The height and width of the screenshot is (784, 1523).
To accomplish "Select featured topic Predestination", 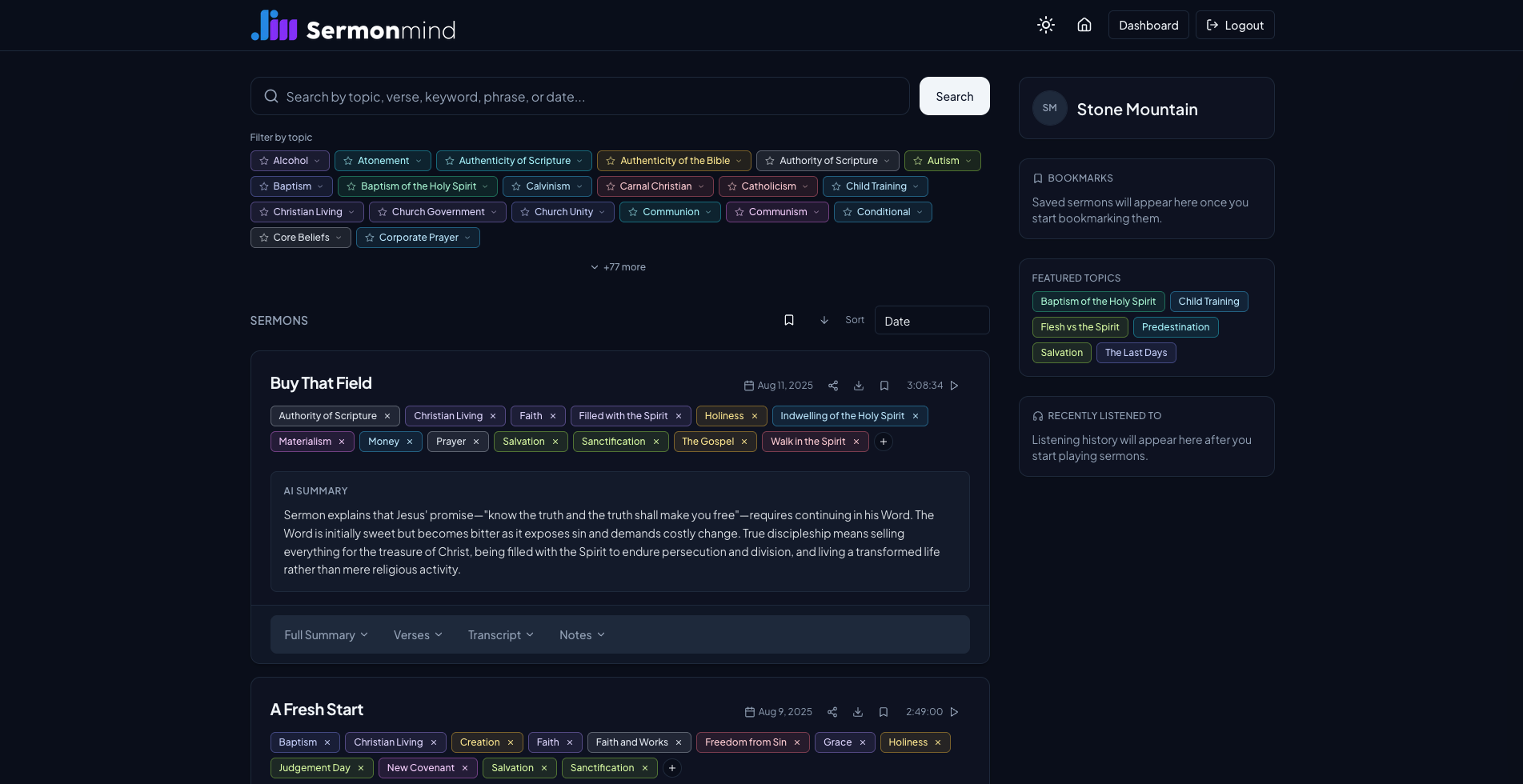I will [1176, 327].
